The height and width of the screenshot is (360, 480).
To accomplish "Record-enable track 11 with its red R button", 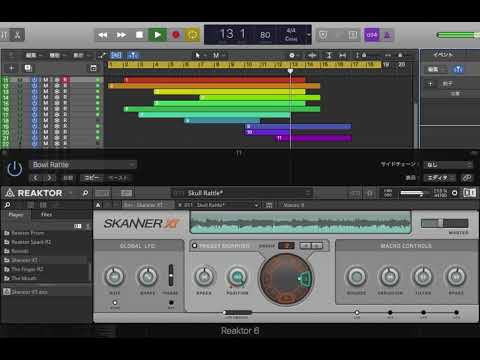I will (x=65, y=80).
